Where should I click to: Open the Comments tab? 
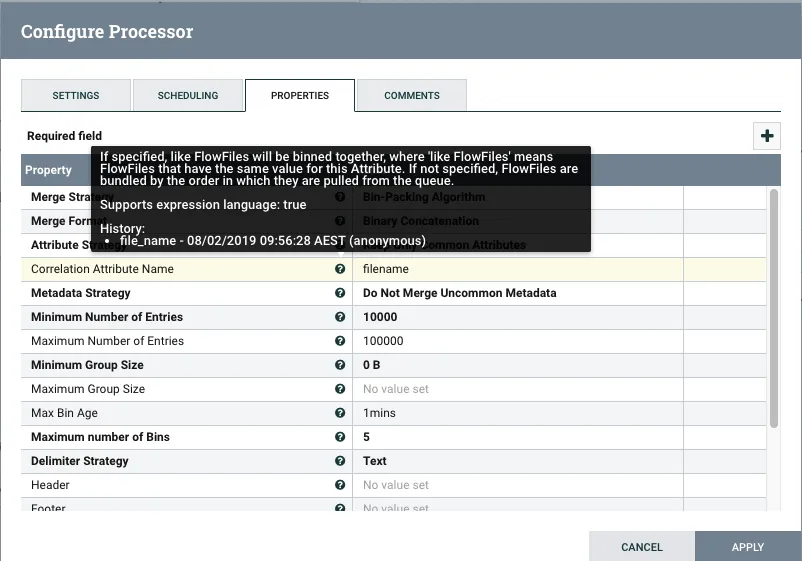[x=412, y=96]
